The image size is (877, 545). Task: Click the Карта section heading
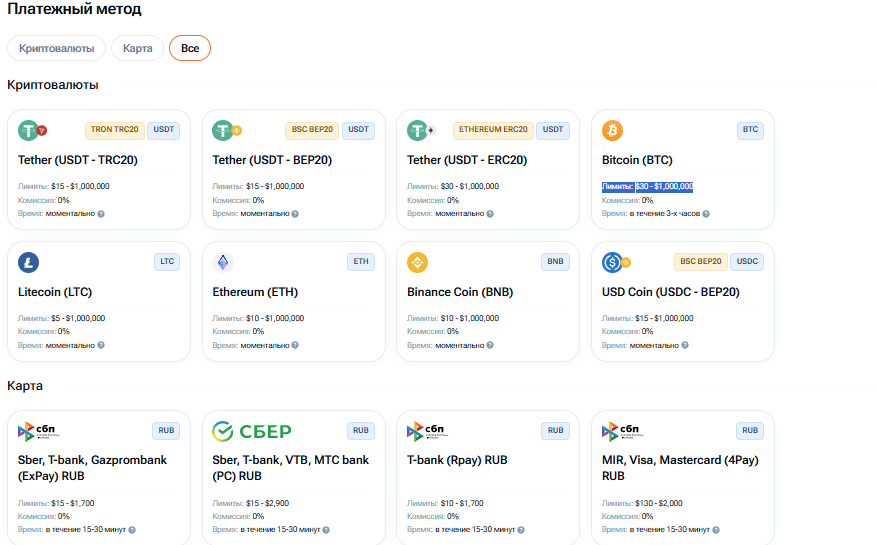tap(25, 386)
